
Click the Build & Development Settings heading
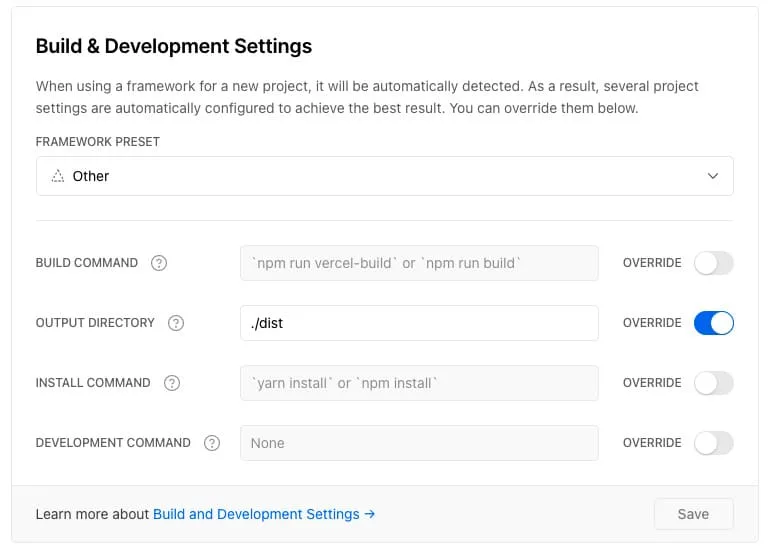pos(174,46)
